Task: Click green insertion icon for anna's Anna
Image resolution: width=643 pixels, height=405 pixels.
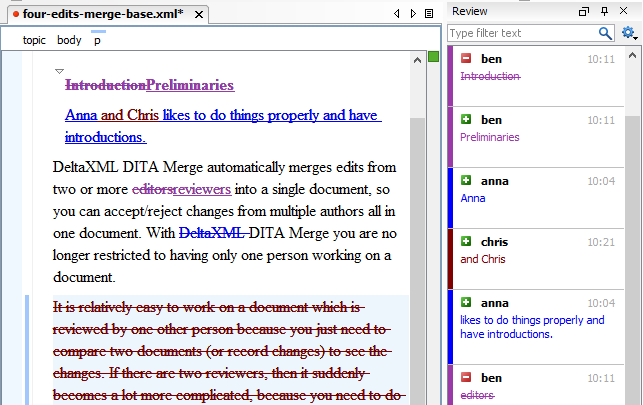Action: [466, 180]
